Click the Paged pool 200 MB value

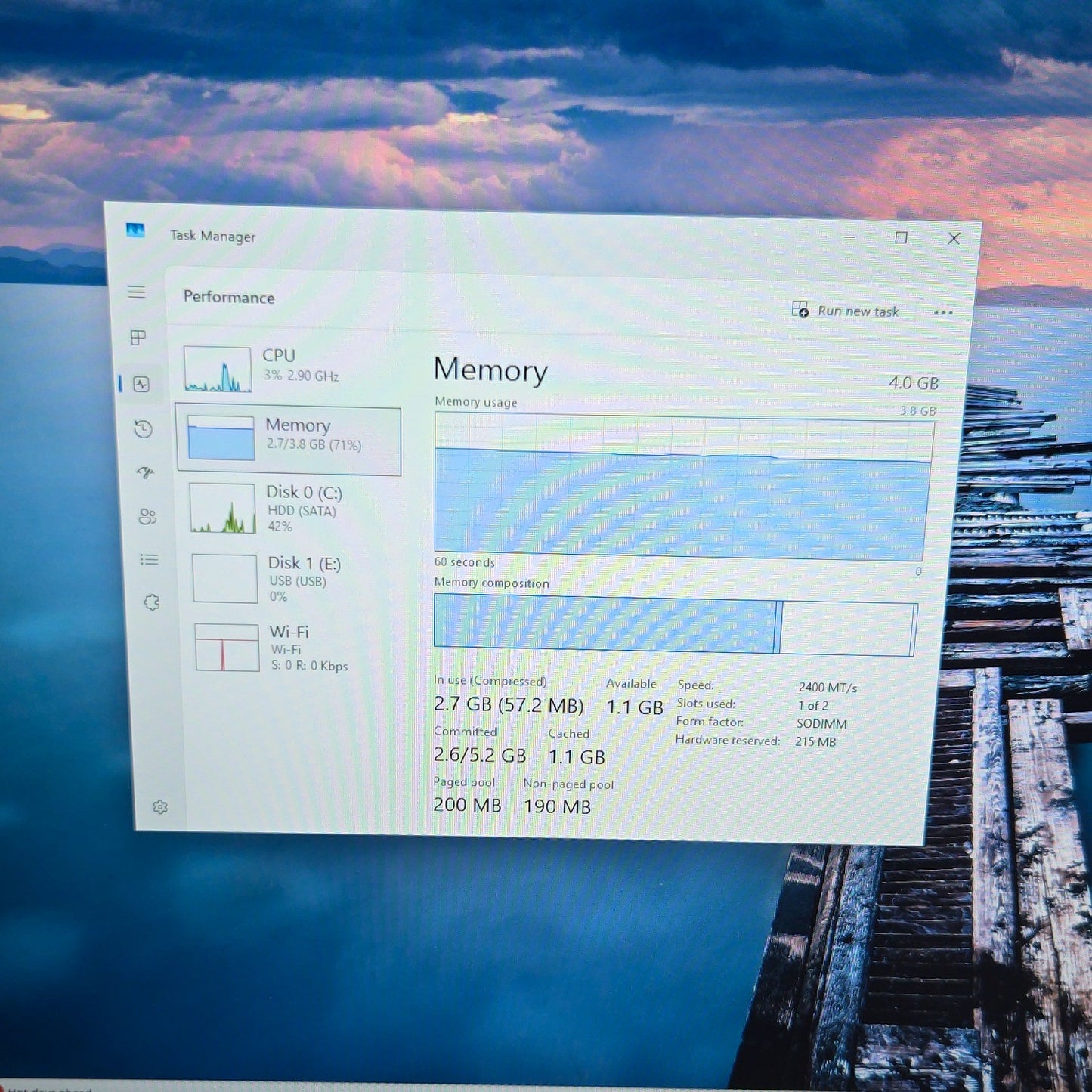[467, 805]
